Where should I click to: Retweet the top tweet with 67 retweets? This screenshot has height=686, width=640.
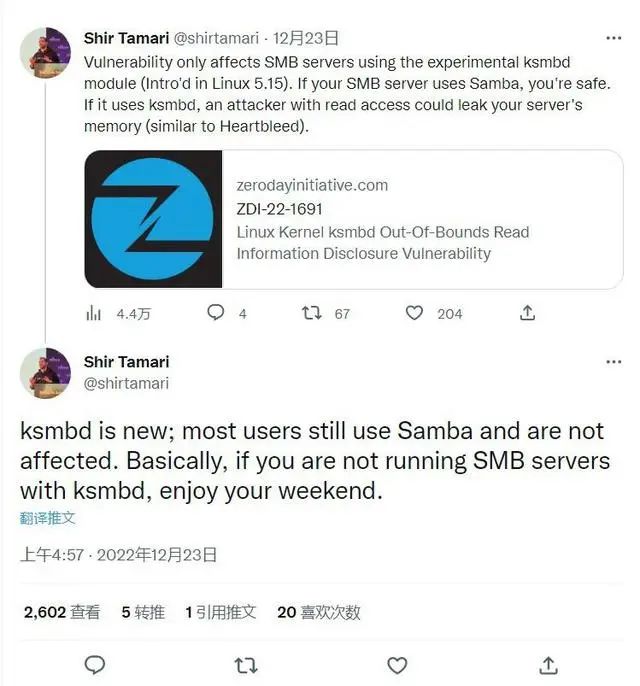pyautogui.click(x=311, y=313)
